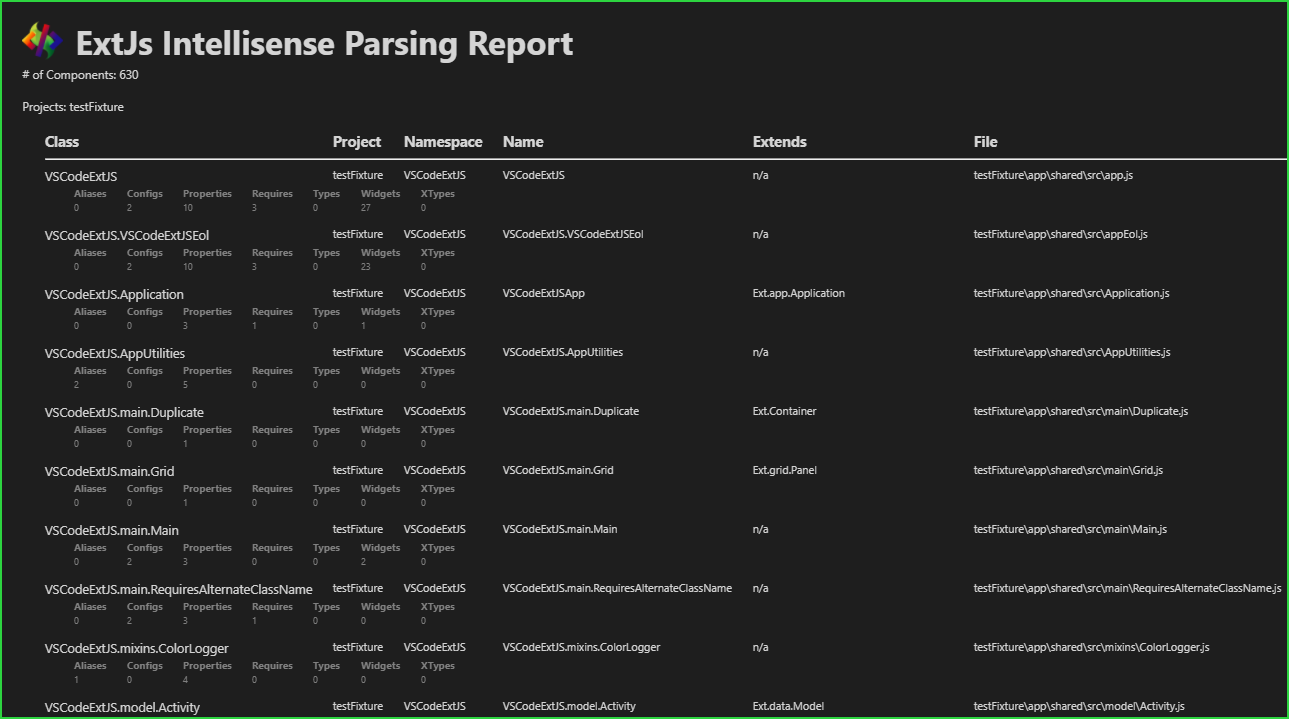Click Properties label under VSCodeExtJS.AppUtilities
Viewport: 1289px width, 719px height.
207,371
